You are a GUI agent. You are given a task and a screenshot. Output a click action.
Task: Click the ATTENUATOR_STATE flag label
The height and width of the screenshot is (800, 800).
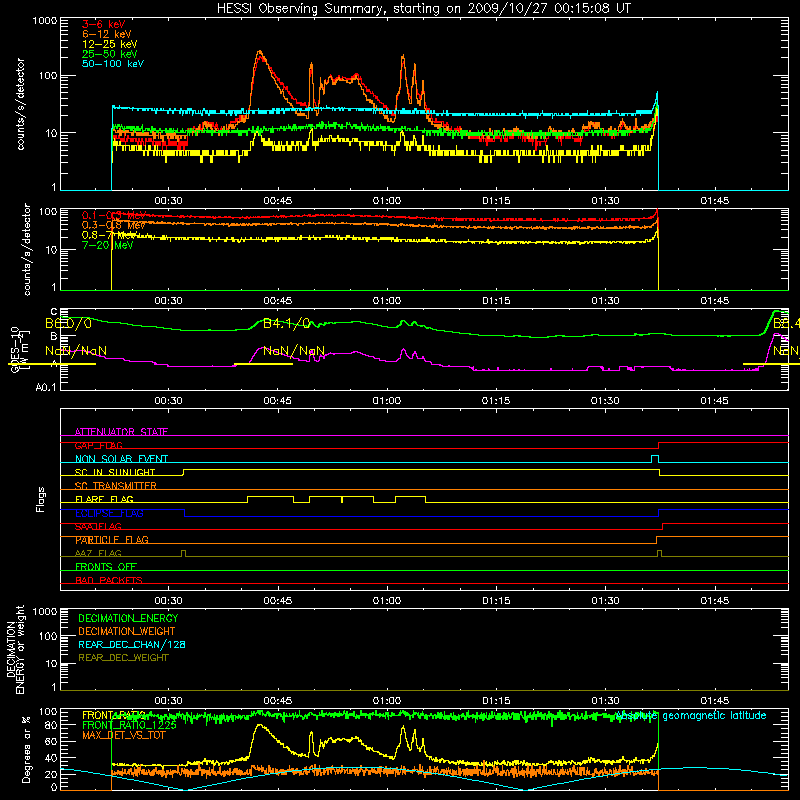(x=121, y=432)
